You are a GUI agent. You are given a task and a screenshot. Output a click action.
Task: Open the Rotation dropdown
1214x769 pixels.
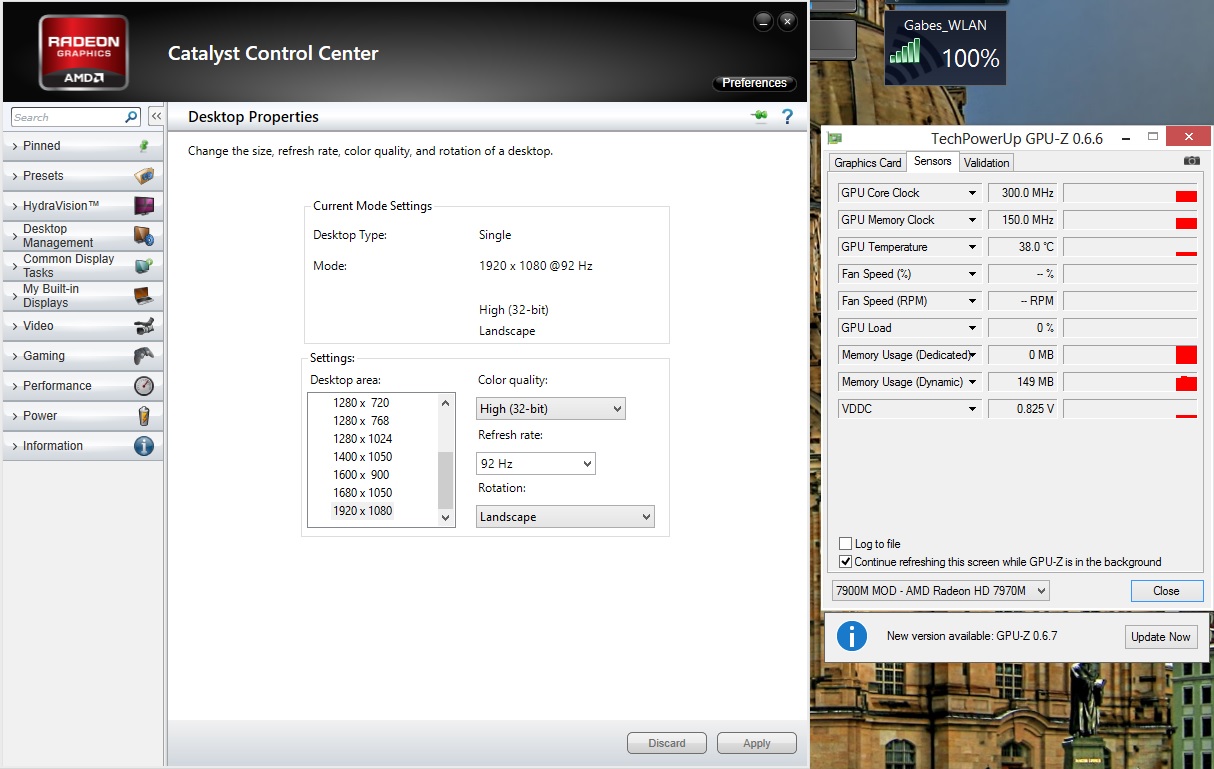565,516
